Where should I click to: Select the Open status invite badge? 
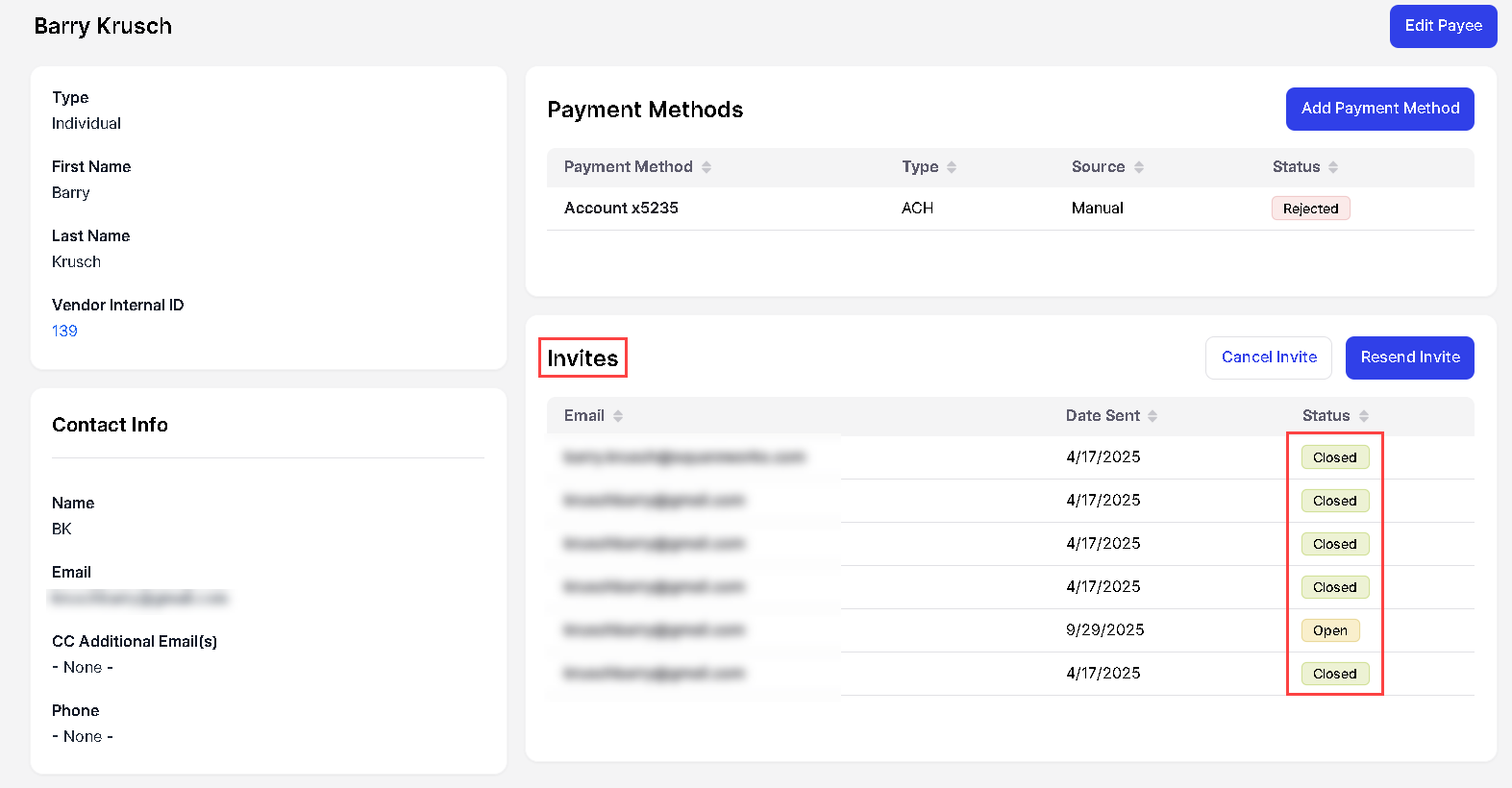click(1329, 630)
